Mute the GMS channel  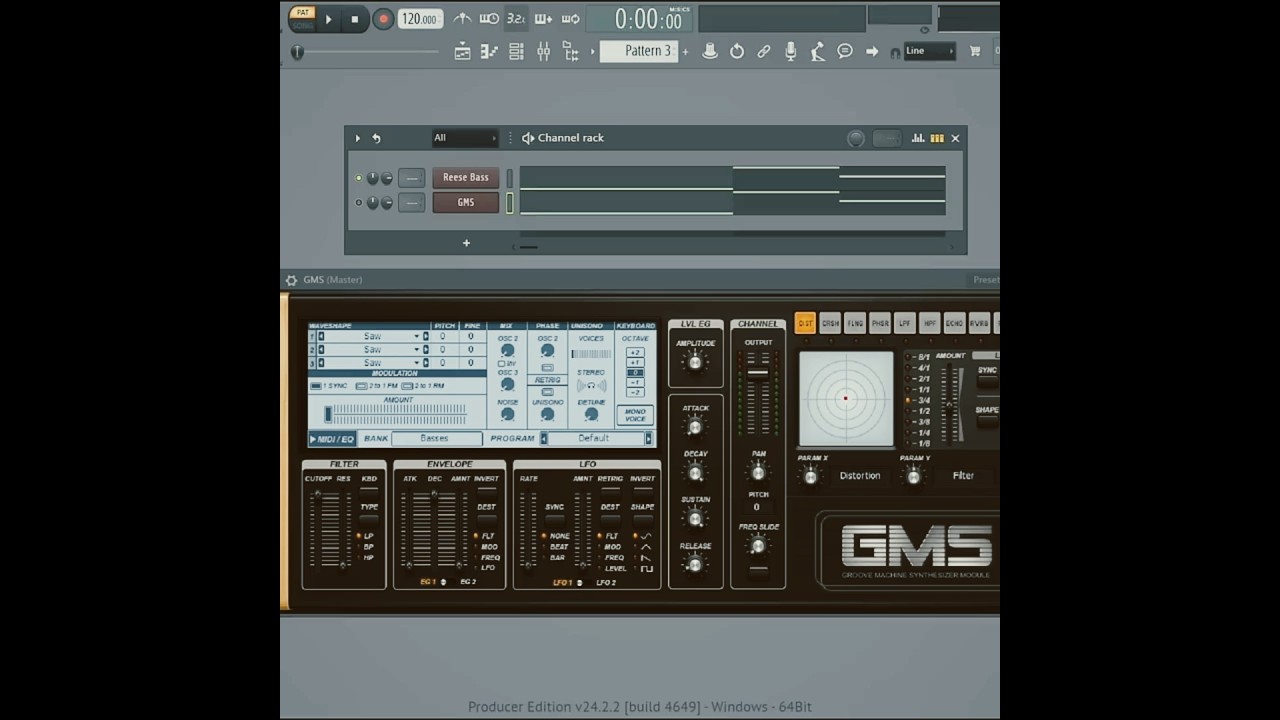click(359, 203)
